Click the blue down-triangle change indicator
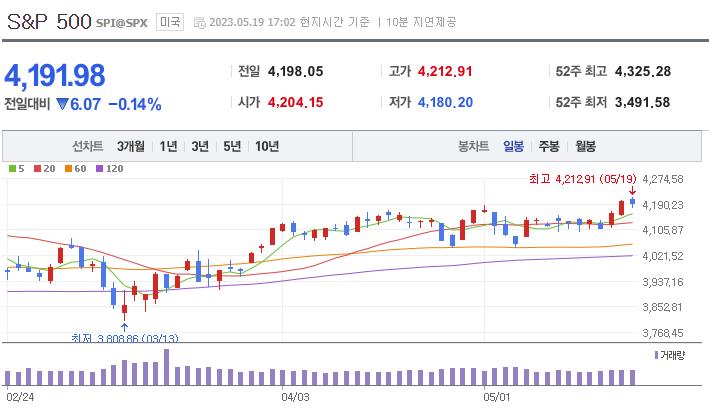 pyautogui.click(x=62, y=104)
